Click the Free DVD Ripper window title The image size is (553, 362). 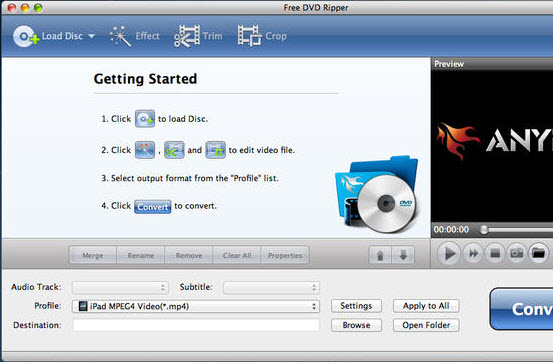(316, 7)
